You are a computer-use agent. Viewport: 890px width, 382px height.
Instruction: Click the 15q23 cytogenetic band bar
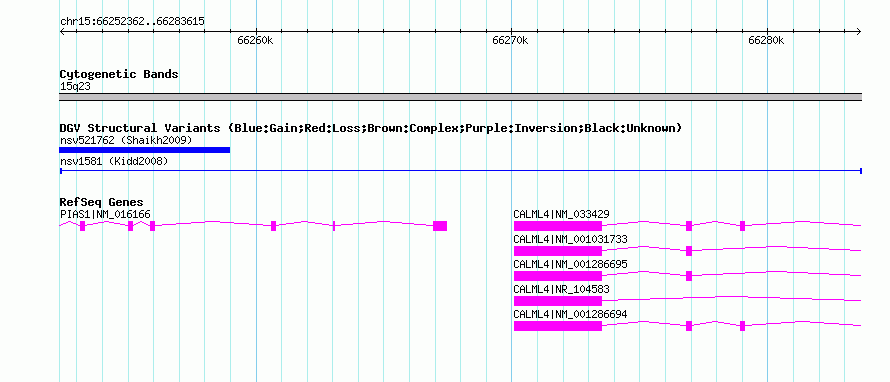tap(461, 97)
